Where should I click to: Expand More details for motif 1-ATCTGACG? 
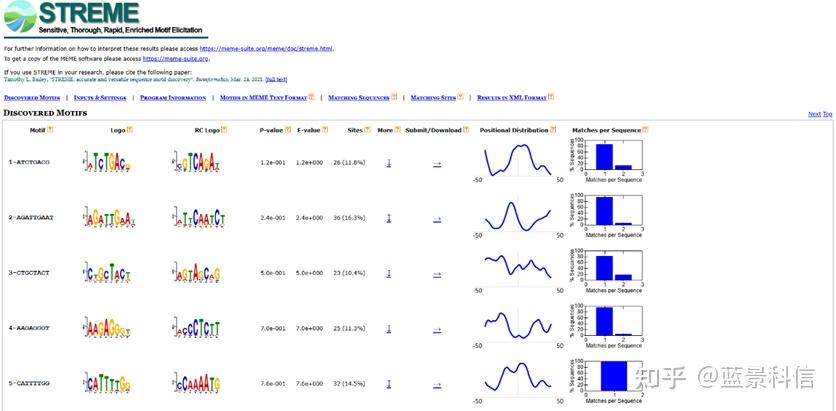tap(389, 163)
